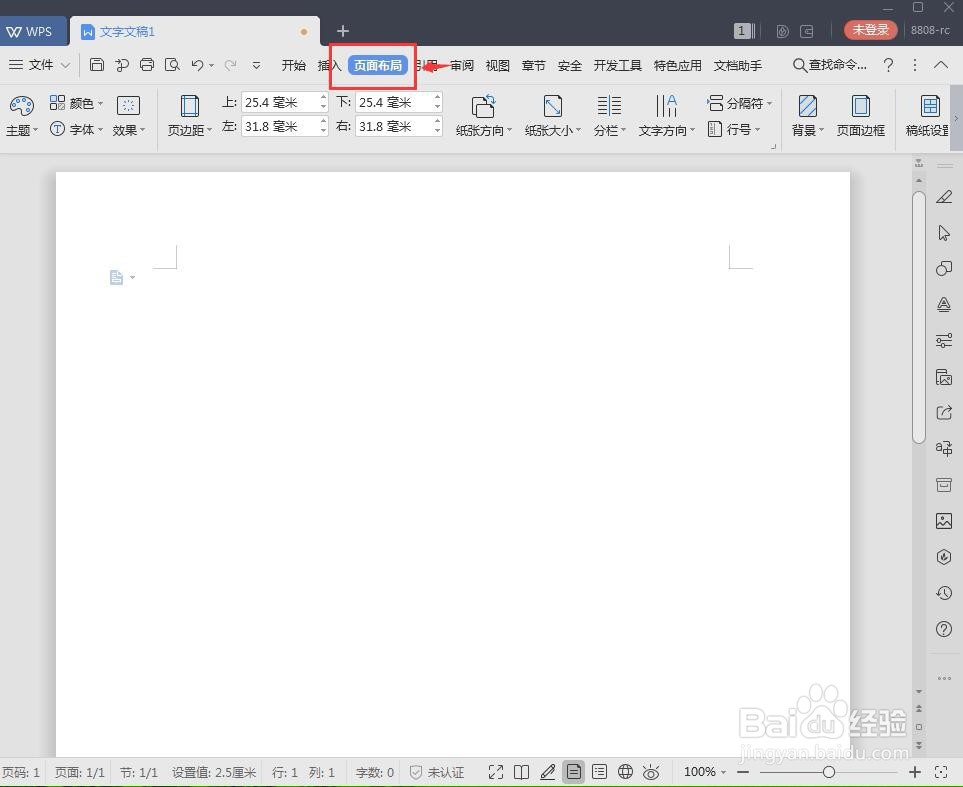963x787 pixels.
Task: Collapse the ribbon with chevron arrow
Action: pos(940,65)
